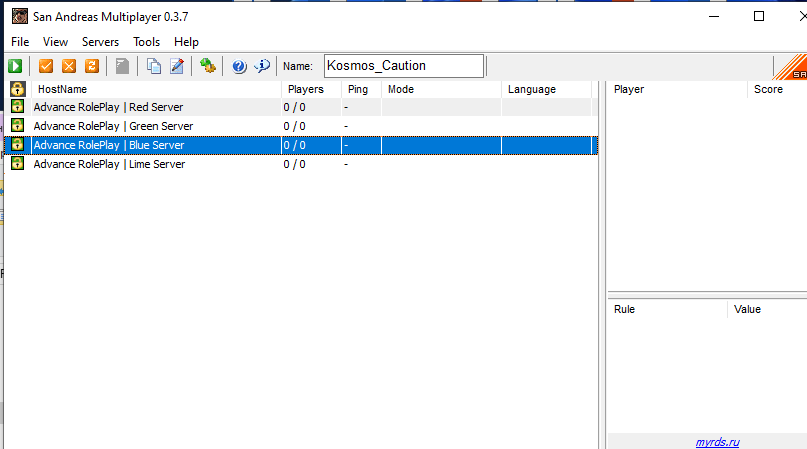Open the Servers menu
Screen dimensions: 807x449
(100, 42)
